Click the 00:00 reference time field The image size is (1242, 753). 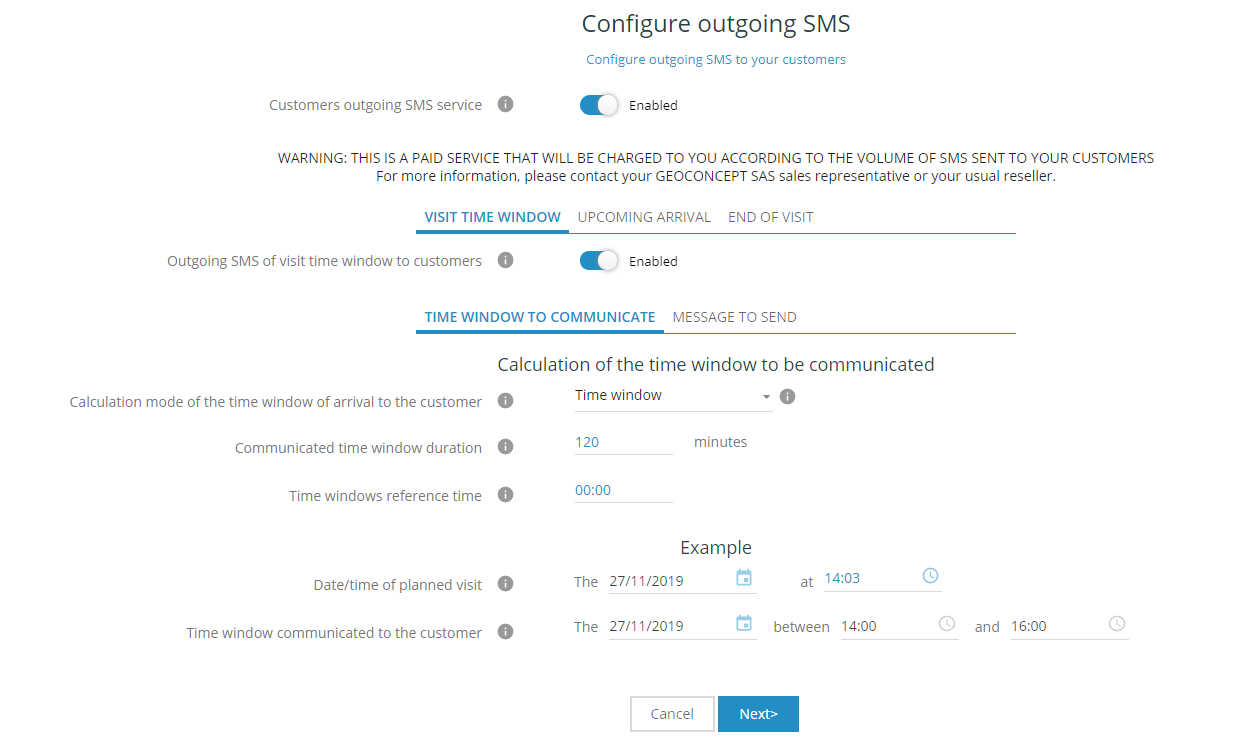tap(623, 490)
